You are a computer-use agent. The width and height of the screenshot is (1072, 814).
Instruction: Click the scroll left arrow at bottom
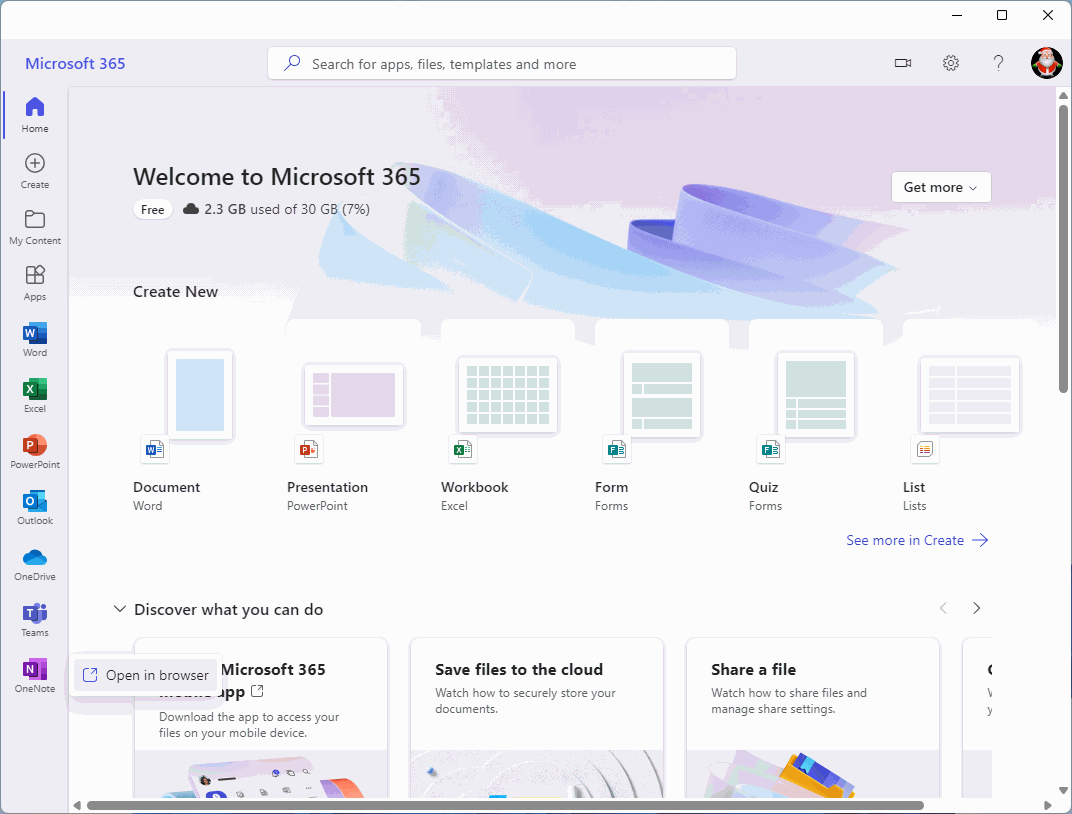coord(77,805)
